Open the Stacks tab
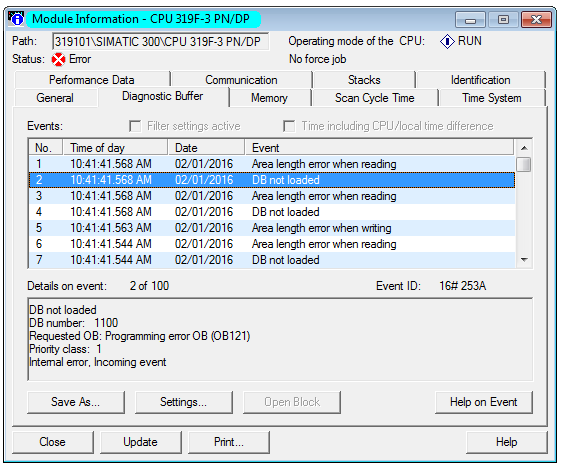This screenshot has height=468, width=562. click(x=364, y=80)
